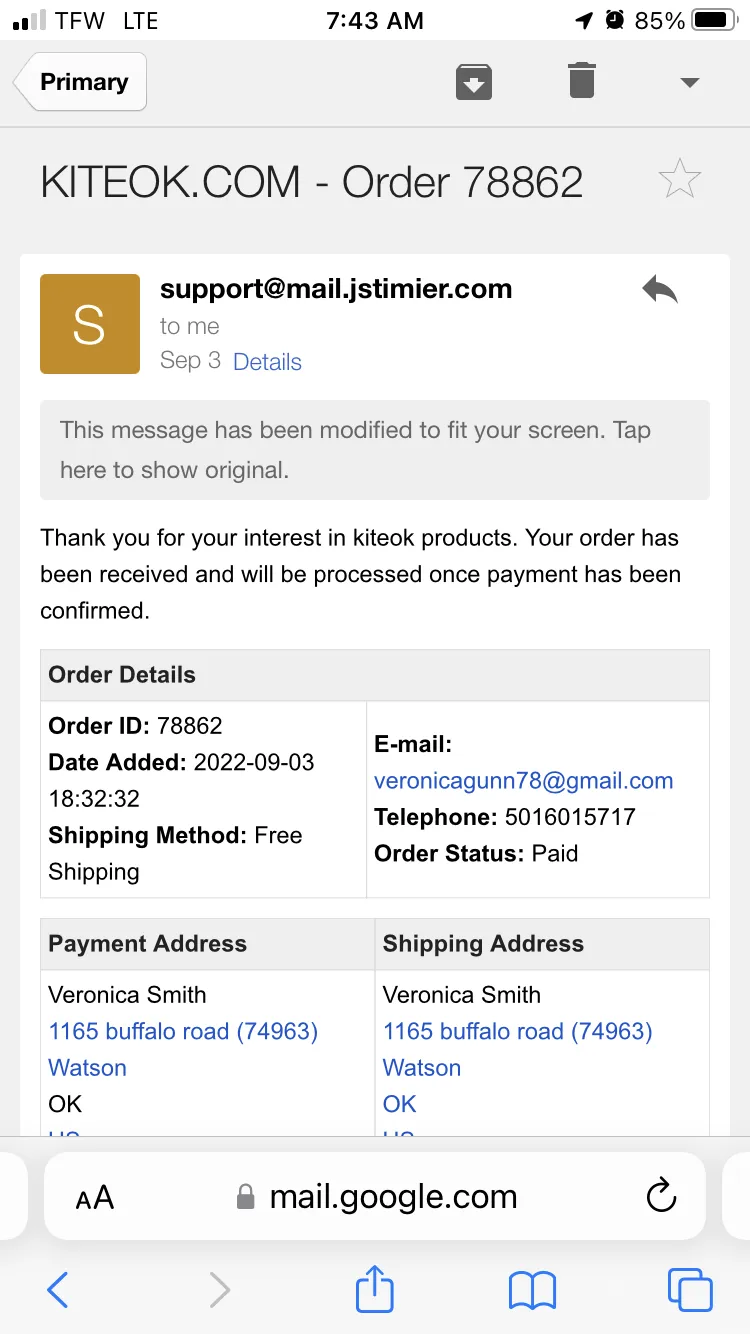The height and width of the screenshot is (1334, 750).
Task: Open the Safari share sheet icon
Action: coord(375,1288)
